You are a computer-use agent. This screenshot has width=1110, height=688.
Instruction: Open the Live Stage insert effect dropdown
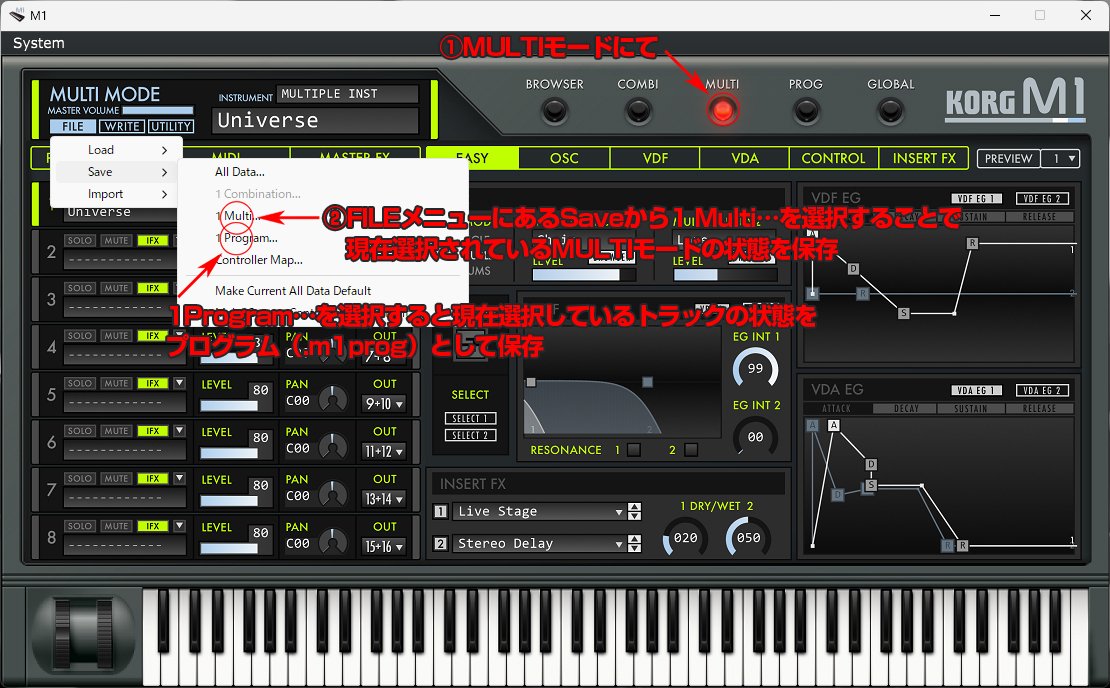tap(540, 511)
